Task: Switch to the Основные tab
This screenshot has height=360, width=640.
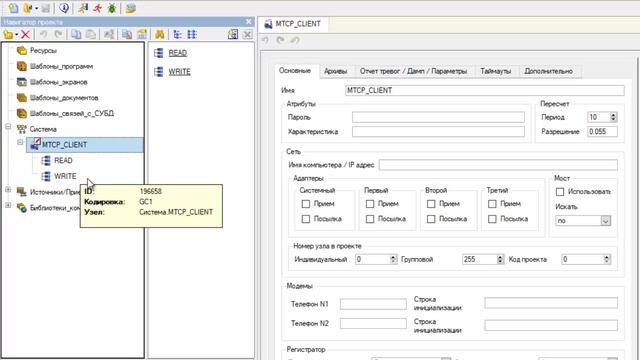Action: tap(295, 71)
